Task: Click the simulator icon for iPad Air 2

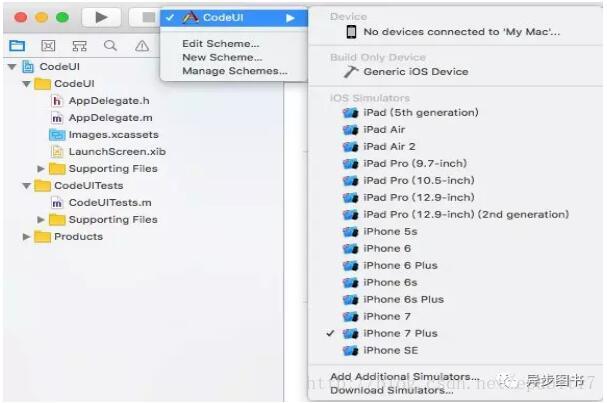Action: pyautogui.click(x=350, y=147)
